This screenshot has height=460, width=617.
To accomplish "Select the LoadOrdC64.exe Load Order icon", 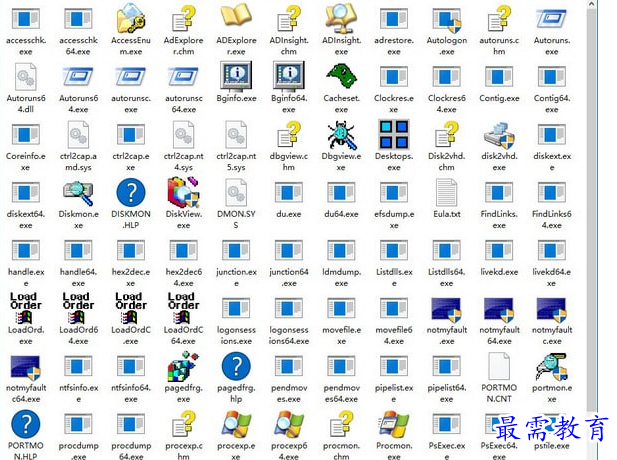I will click(183, 307).
